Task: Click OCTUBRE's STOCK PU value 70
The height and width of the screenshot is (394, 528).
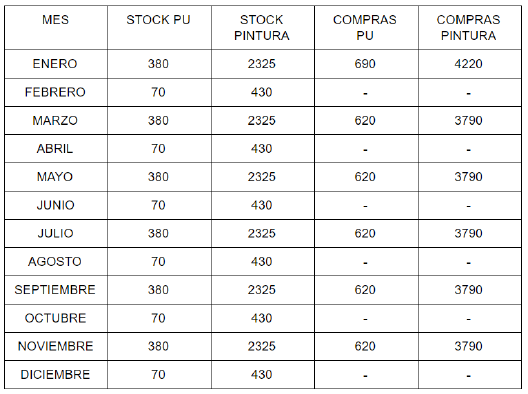Action: point(158,318)
